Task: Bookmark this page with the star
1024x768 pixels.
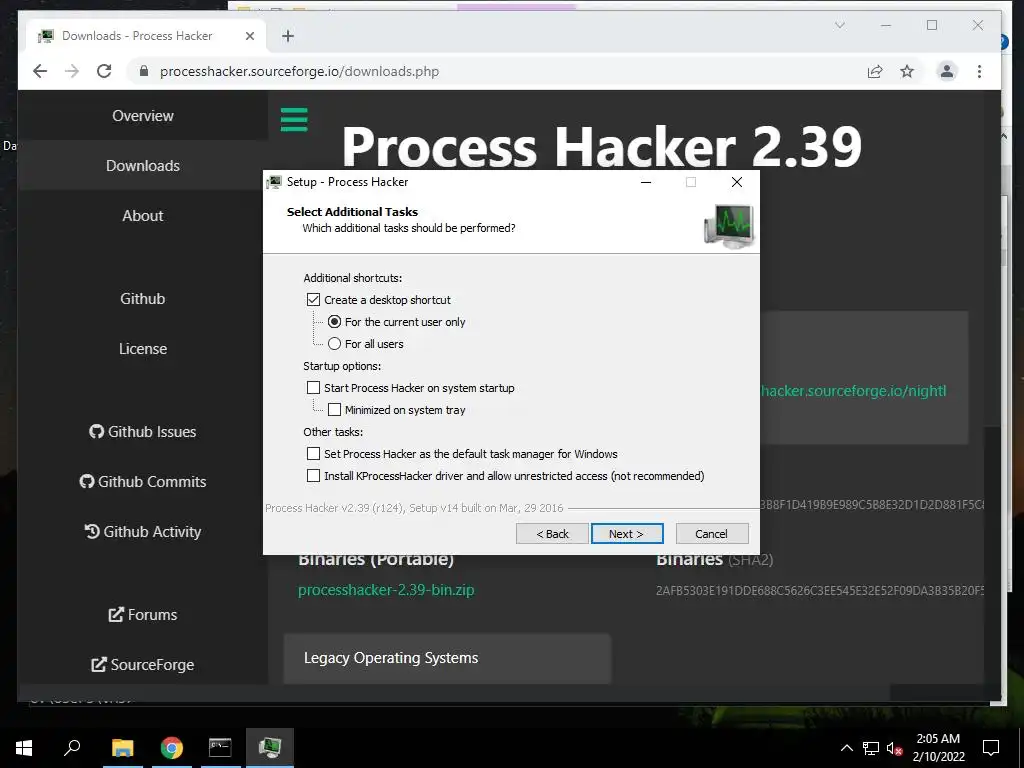Action: [907, 71]
